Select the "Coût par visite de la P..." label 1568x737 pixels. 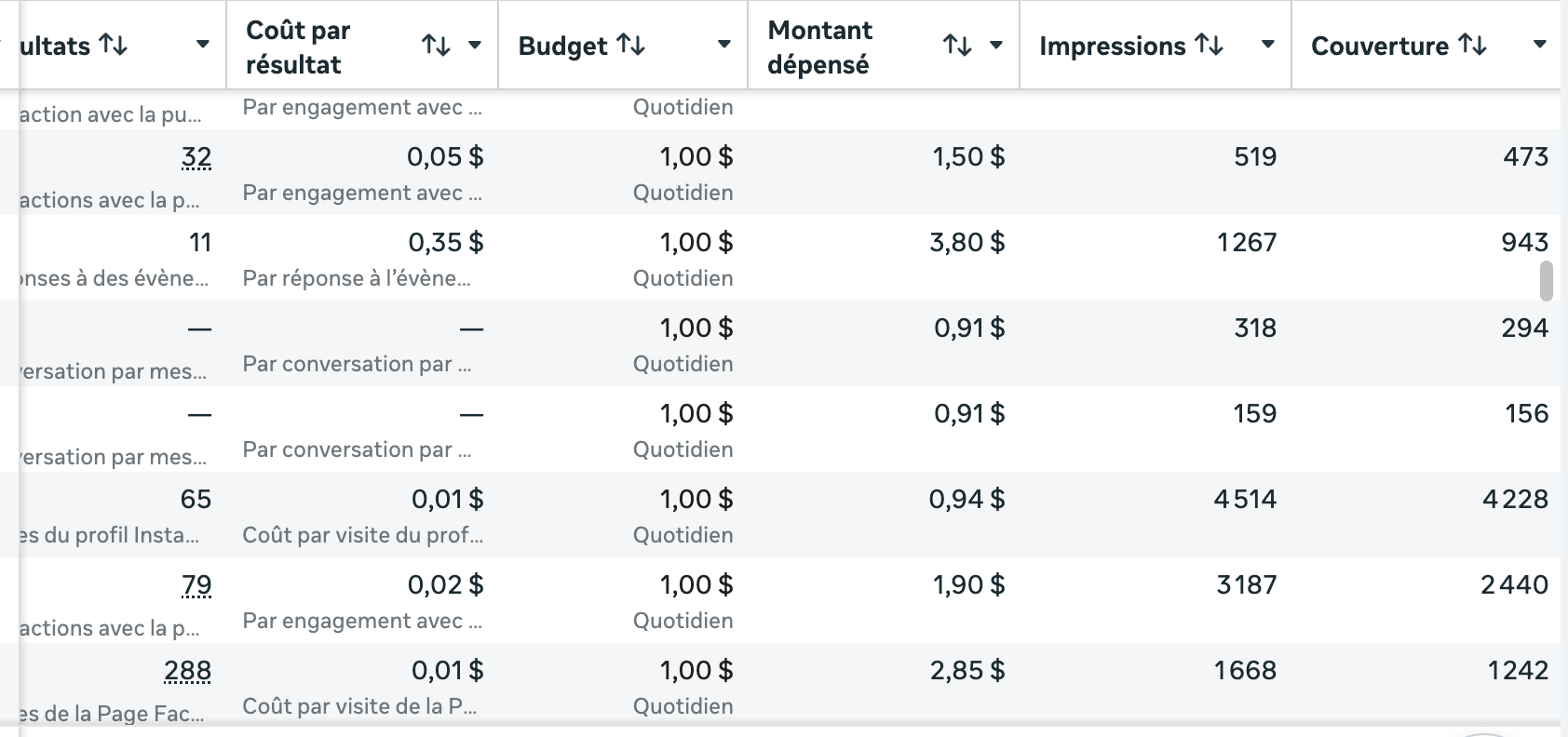click(359, 706)
